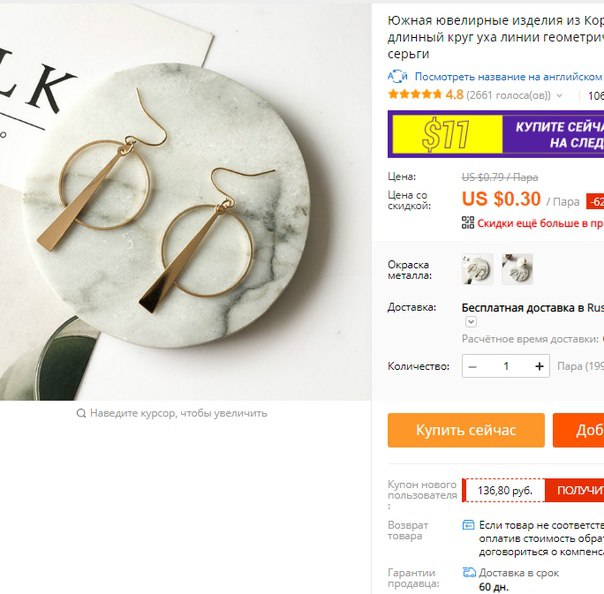Decrease quantity with minus button

point(473,366)
